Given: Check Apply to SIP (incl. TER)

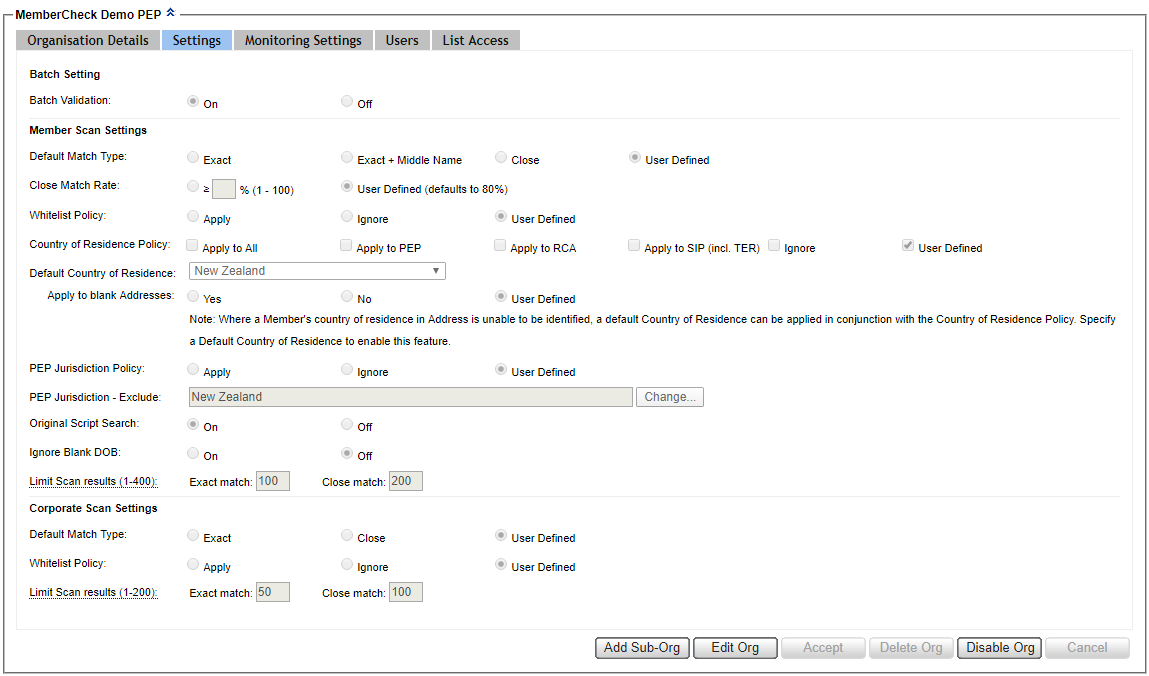Looking at the screenshot, I should coord(634,245).
